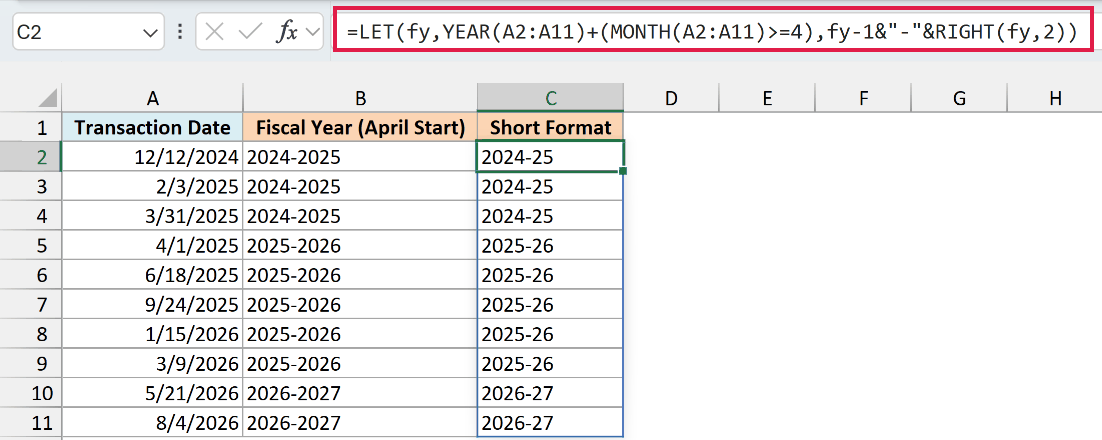
Task: Select cell with date 5/21/2026
Action: pyautogui.click(x=152, y=393)
